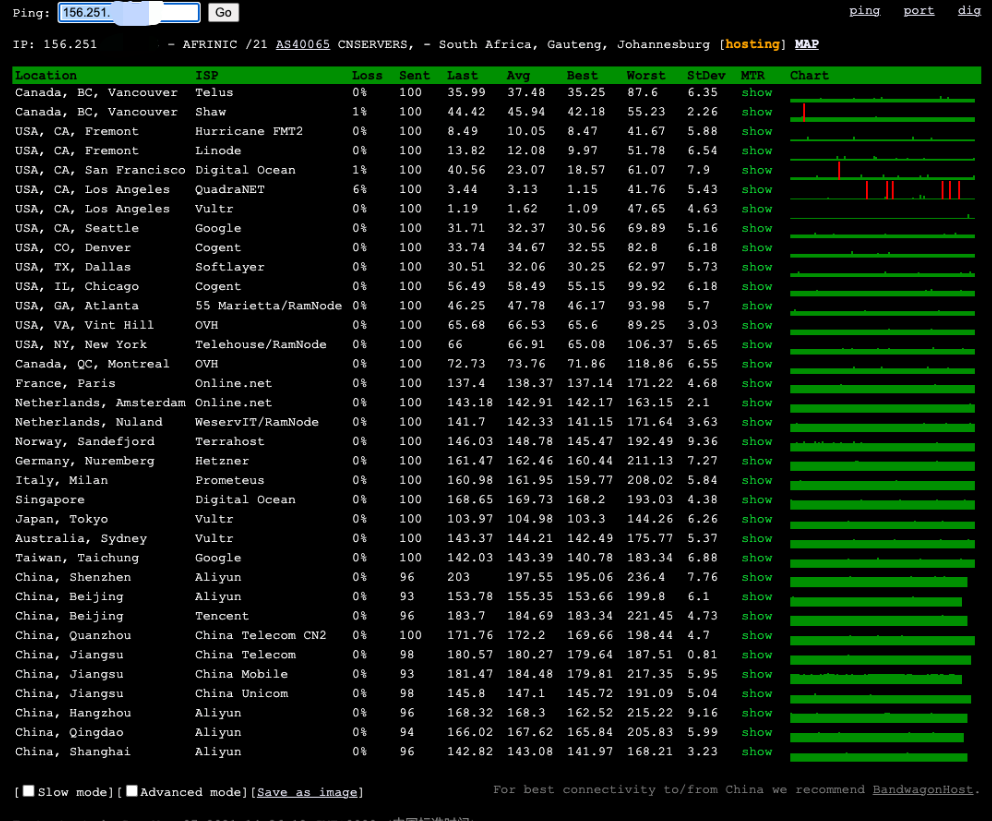Show MTR for Sandefjord Terrahost row
The height and width of the screenshot is (821, 992).
pos(757,441)
